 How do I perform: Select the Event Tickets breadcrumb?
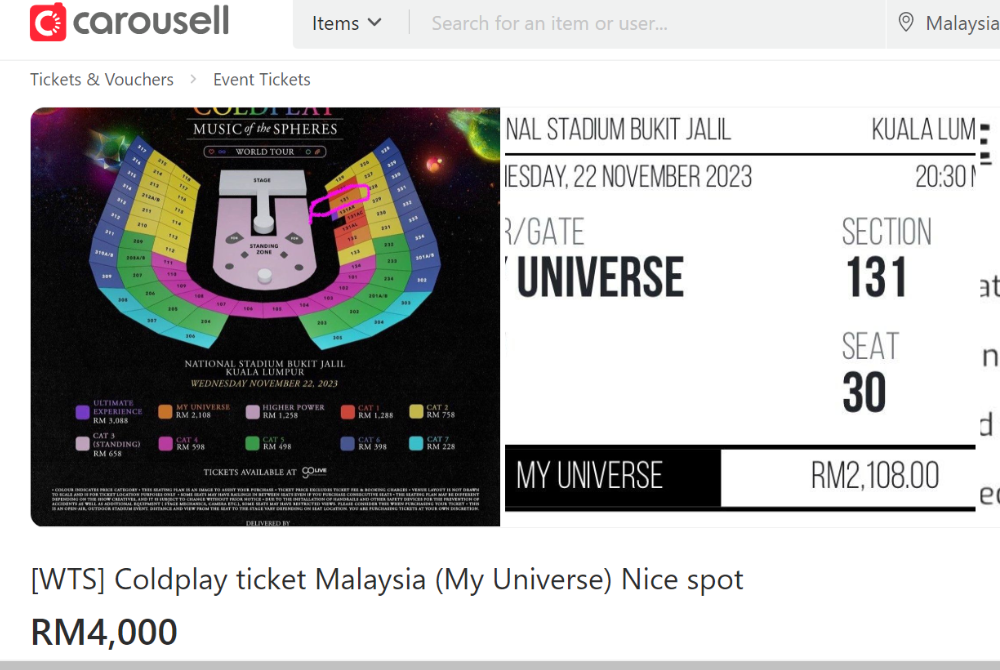tap(262, 79)
